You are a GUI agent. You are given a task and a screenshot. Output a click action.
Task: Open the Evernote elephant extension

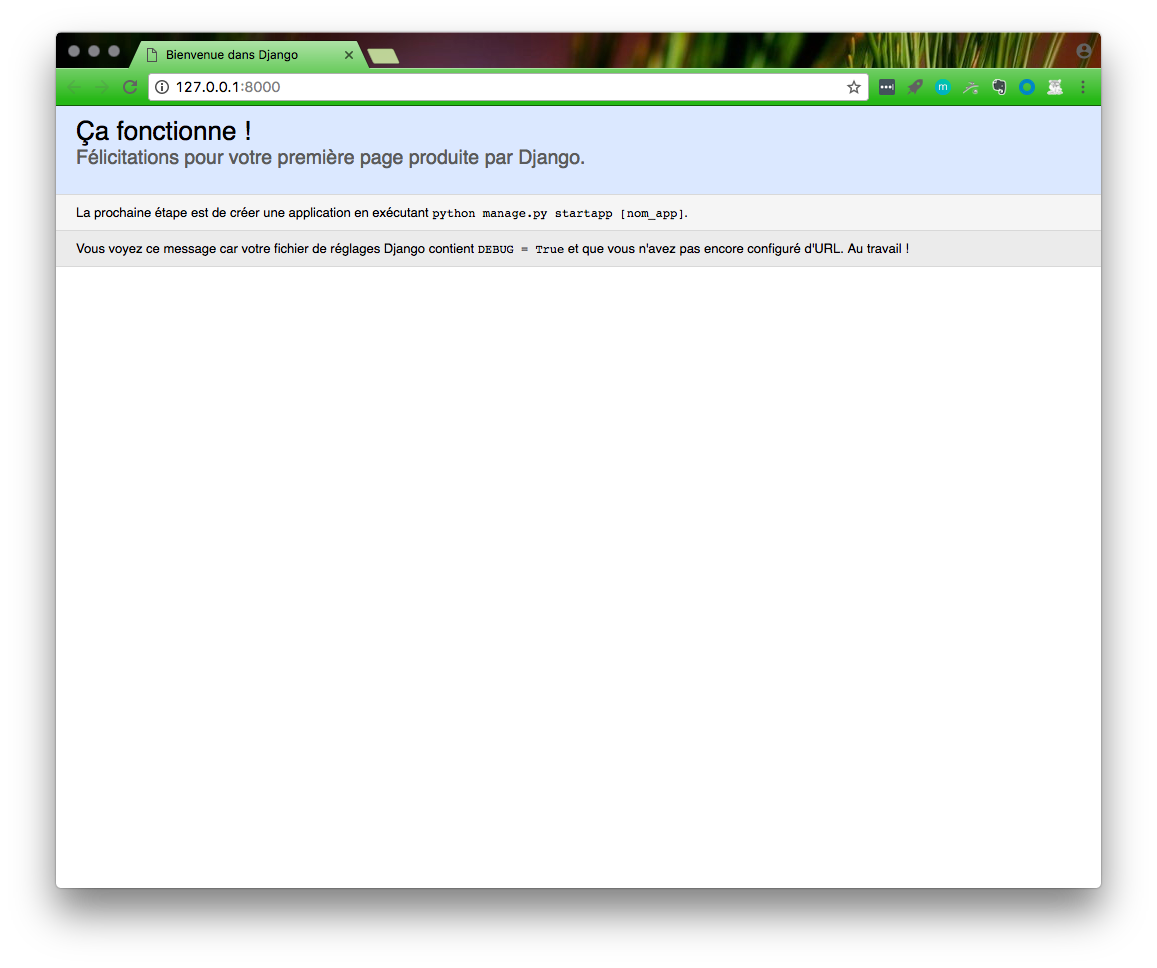coord(998,87)
